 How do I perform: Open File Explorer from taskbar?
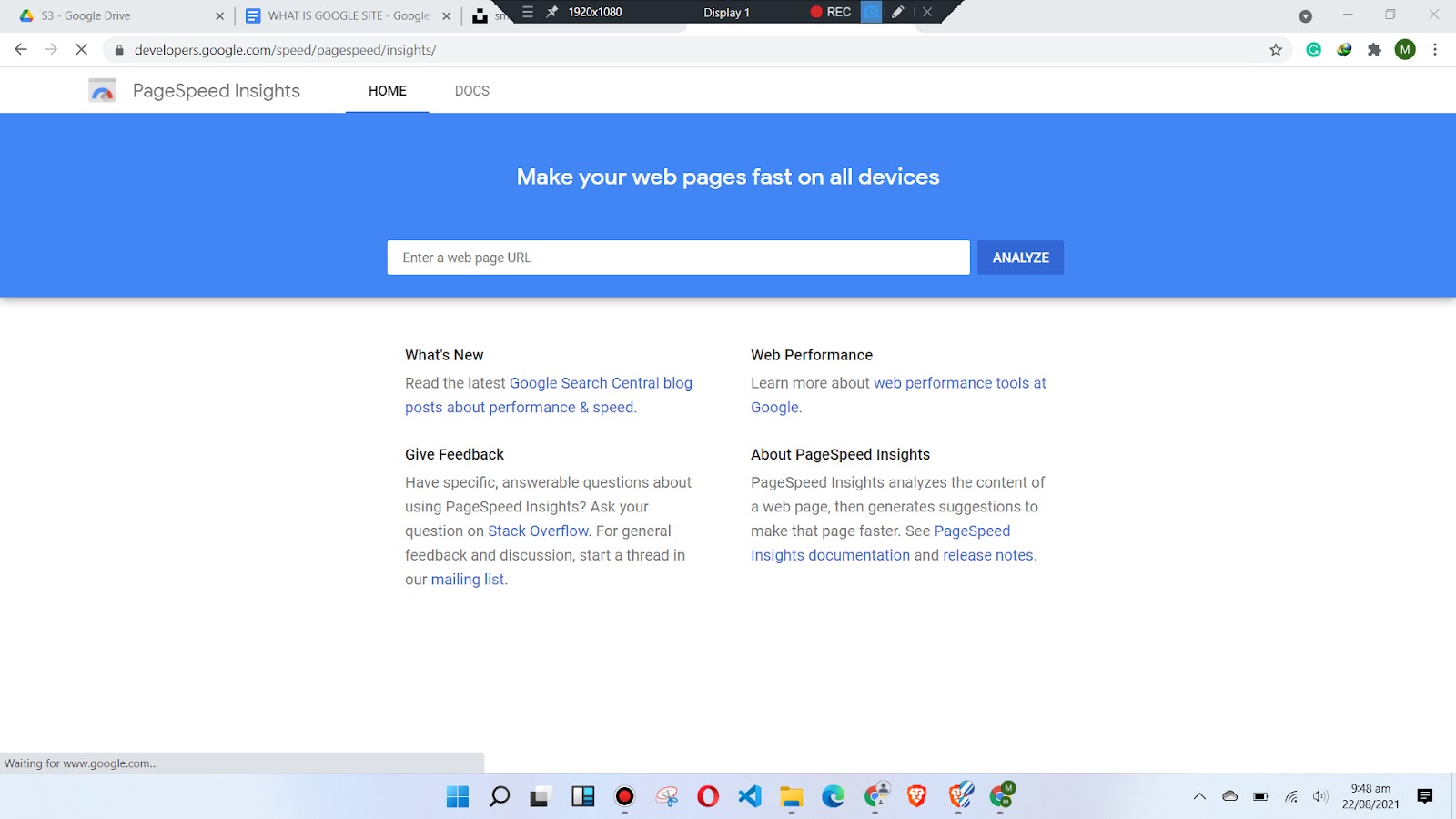tap(792, 797)
